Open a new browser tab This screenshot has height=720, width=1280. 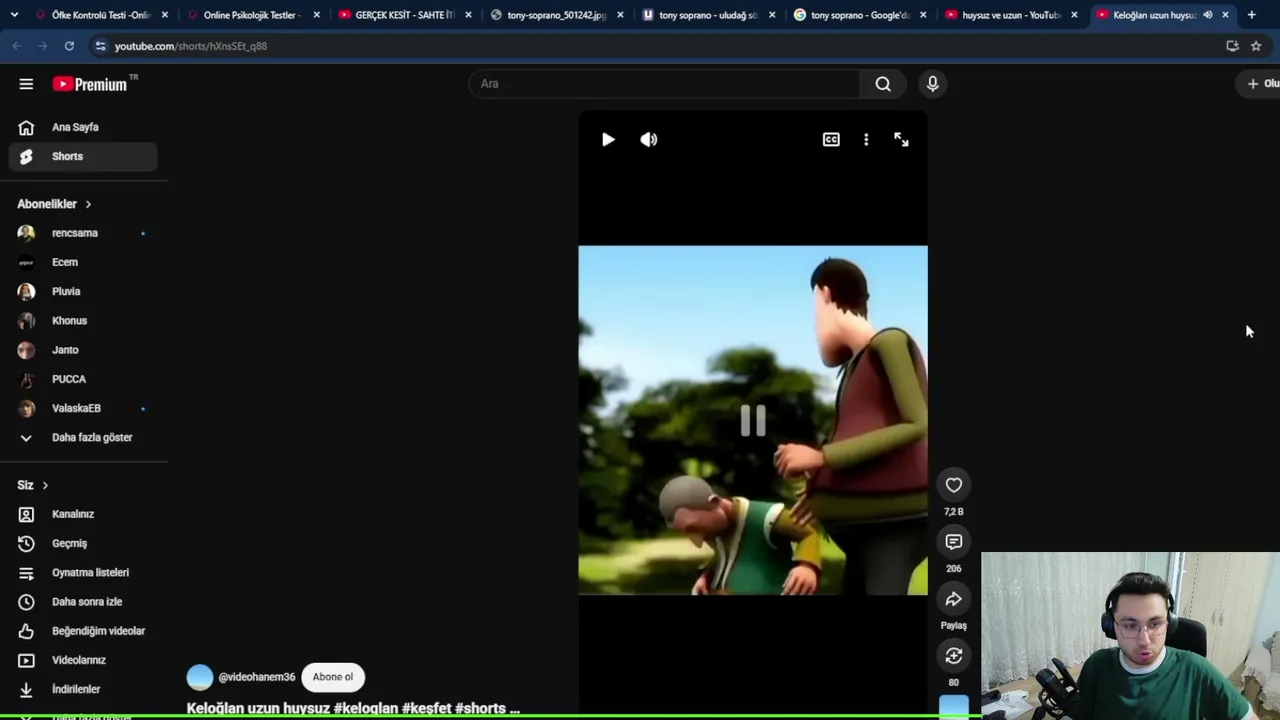coord(1251,15)
